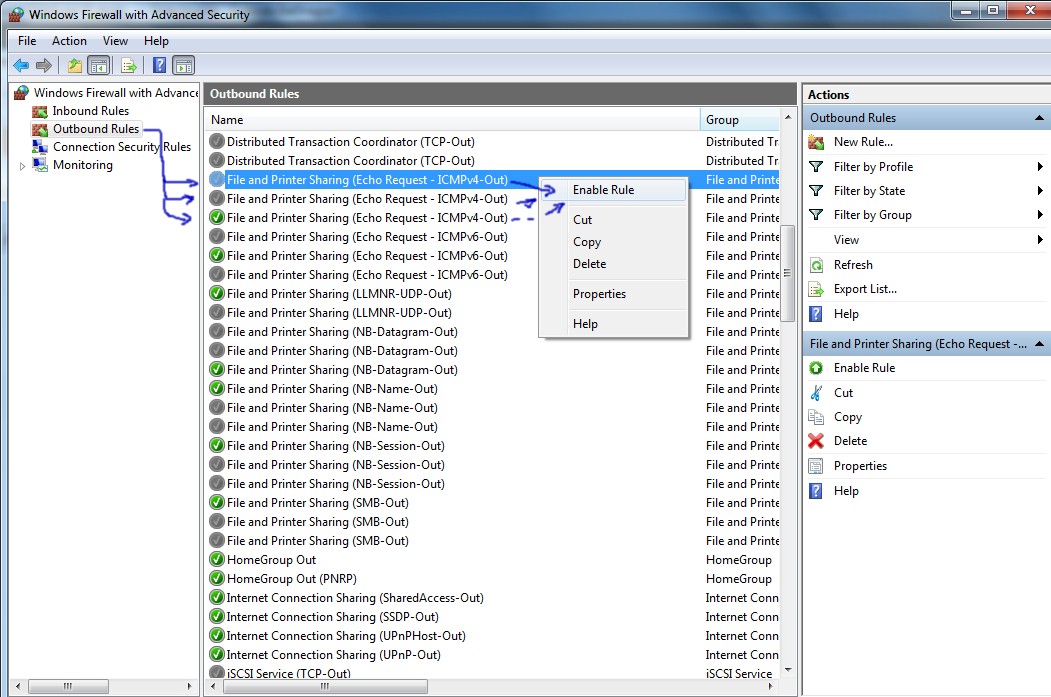Click the Connection Security Rules tree icon
The height and width of the screenshot is (697, 1051).
coord(40,147)
